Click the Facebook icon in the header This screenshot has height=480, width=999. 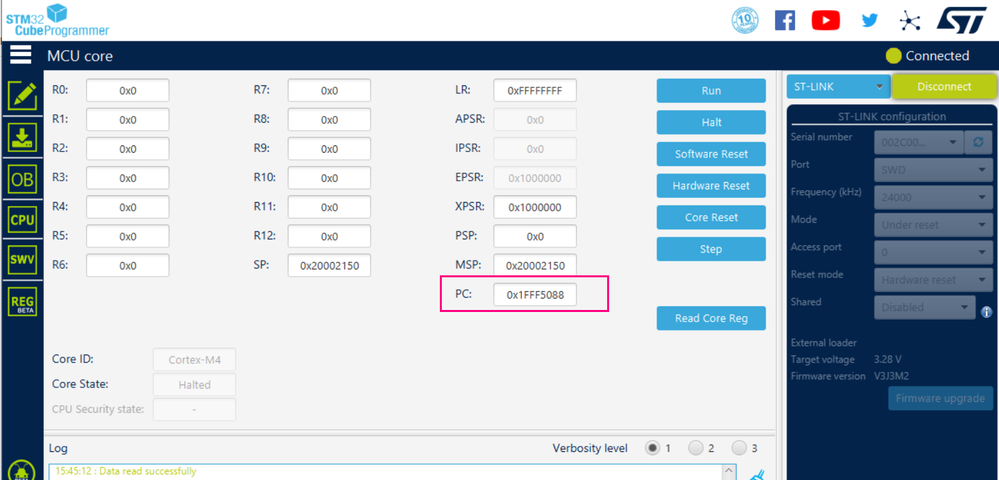pyautogui.click(x=785, y=20)
